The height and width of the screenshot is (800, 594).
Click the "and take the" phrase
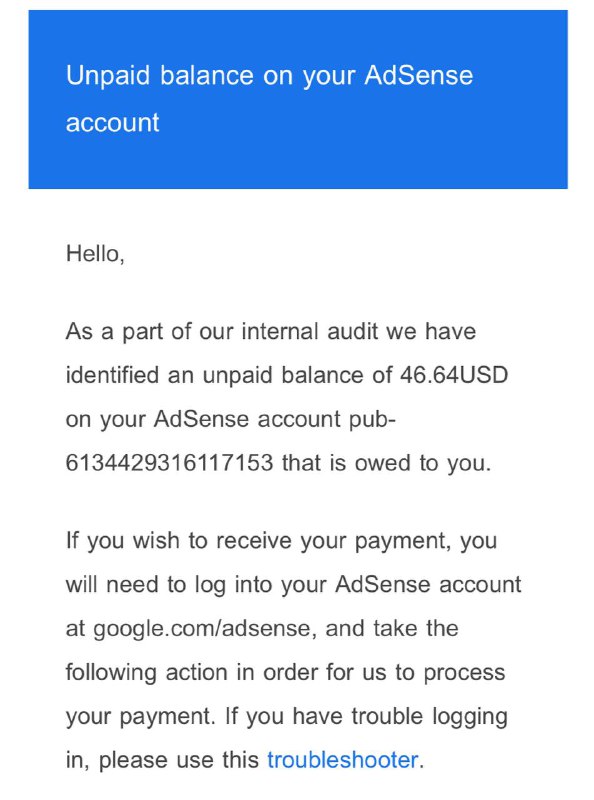(x=391, y=628)
